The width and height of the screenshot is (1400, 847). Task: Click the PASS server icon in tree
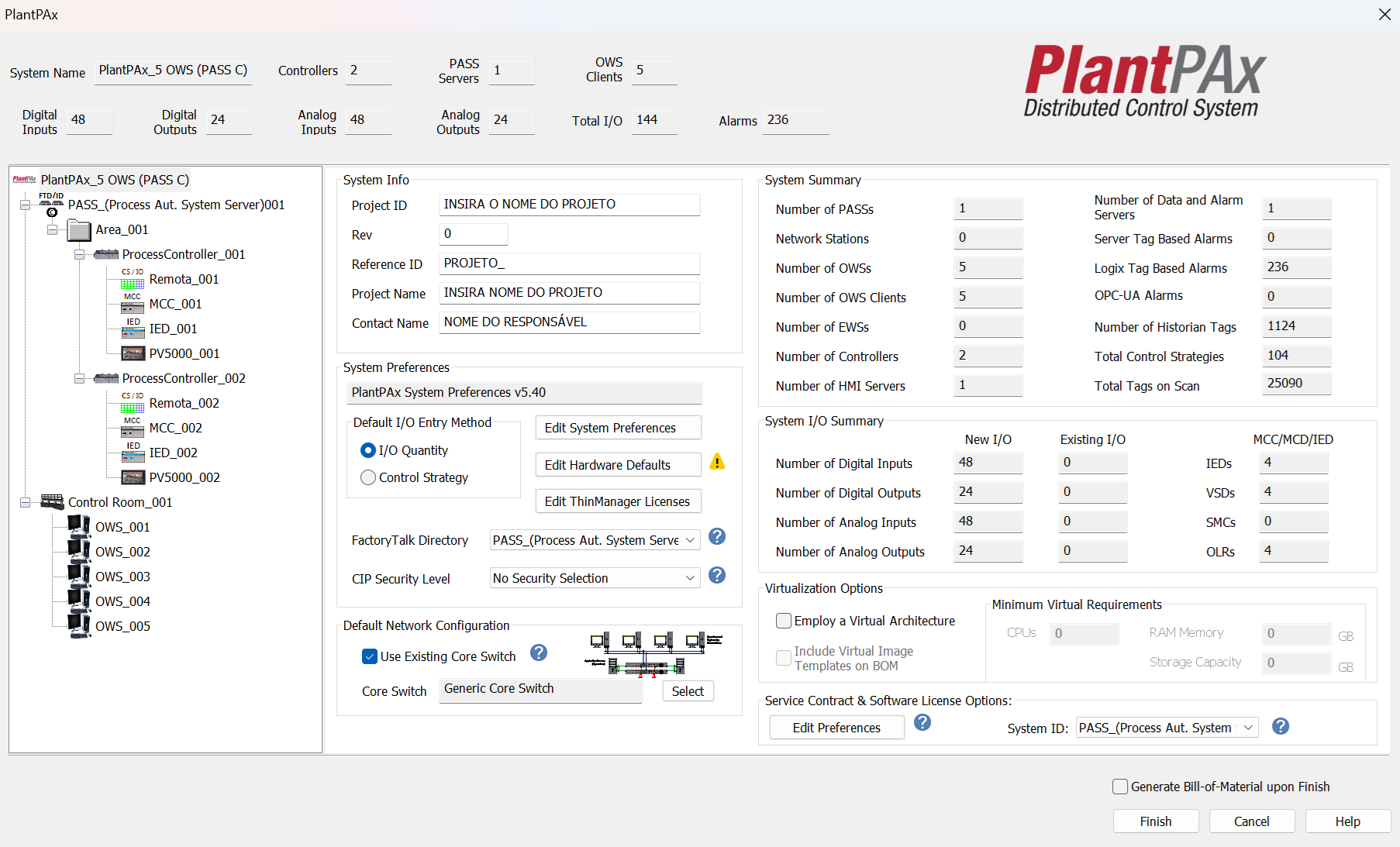click(x=51, y=205)
